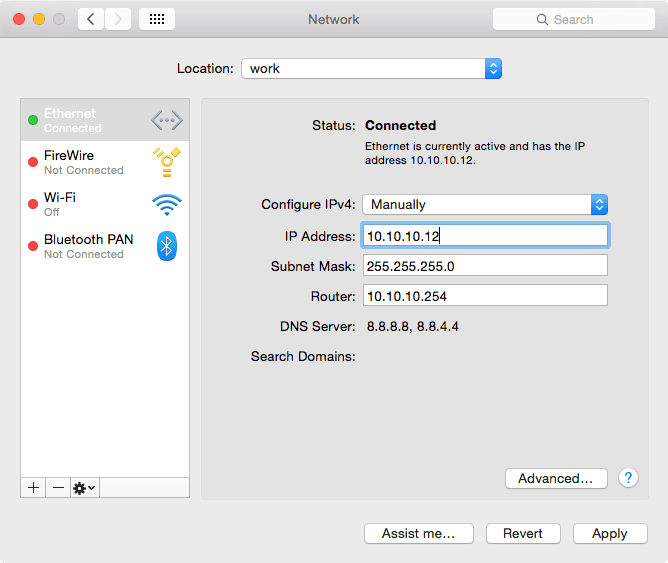Click the Search Domains label
668x563 pixels.
(x=303, y=356)
